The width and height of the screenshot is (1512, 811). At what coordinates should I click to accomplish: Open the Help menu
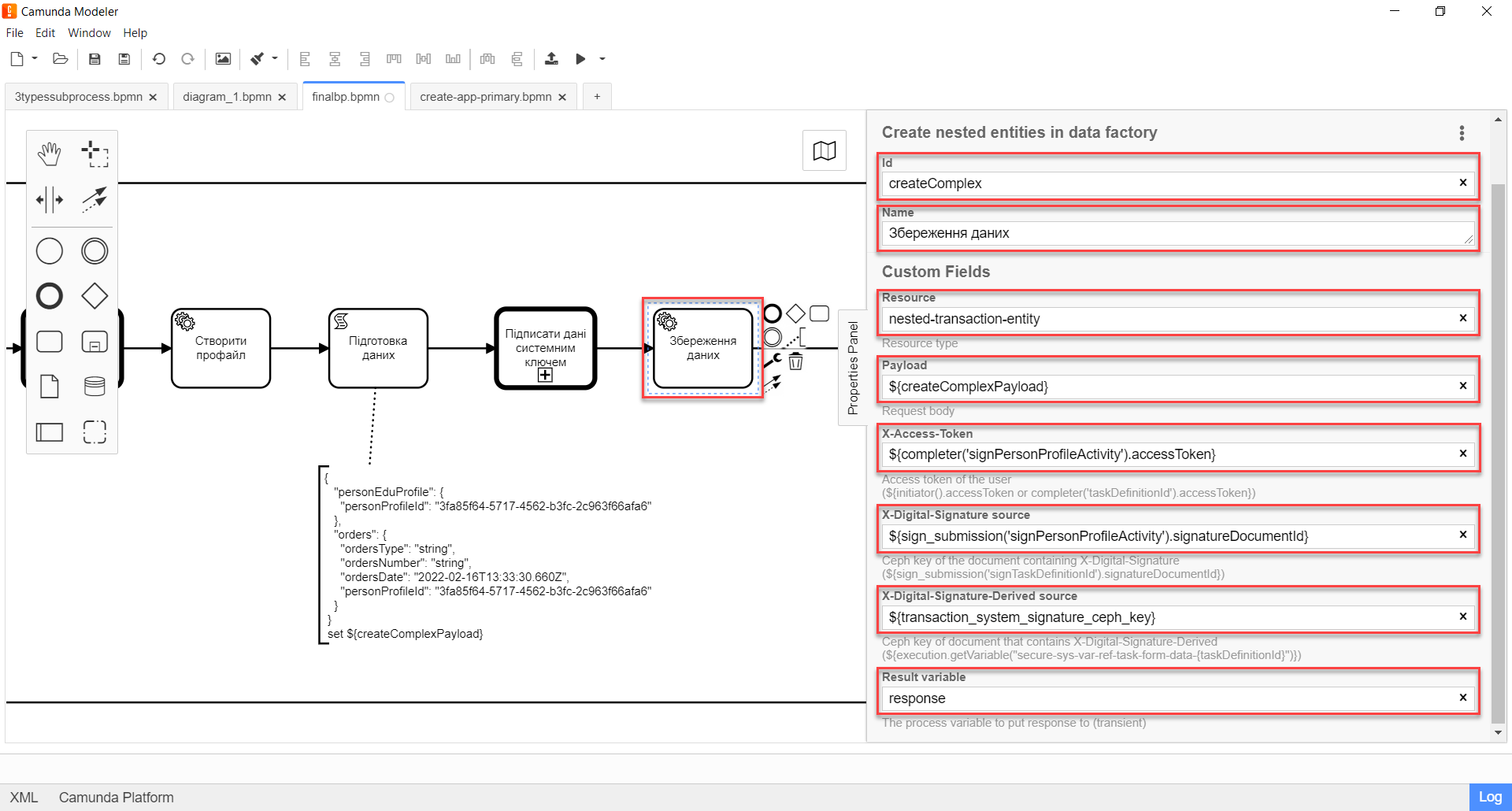coord(135,33)
